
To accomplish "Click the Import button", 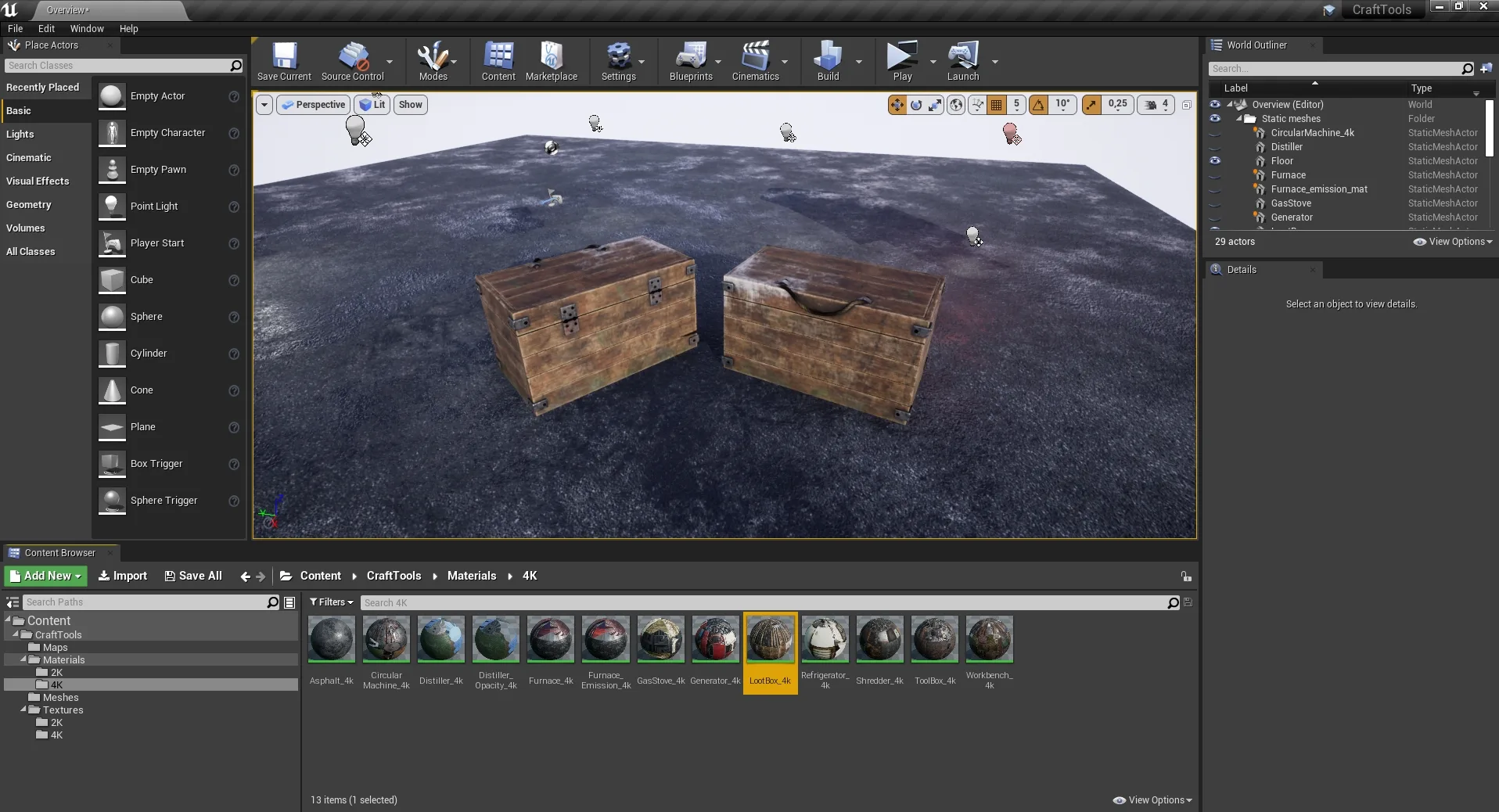I will pos(123,577).
